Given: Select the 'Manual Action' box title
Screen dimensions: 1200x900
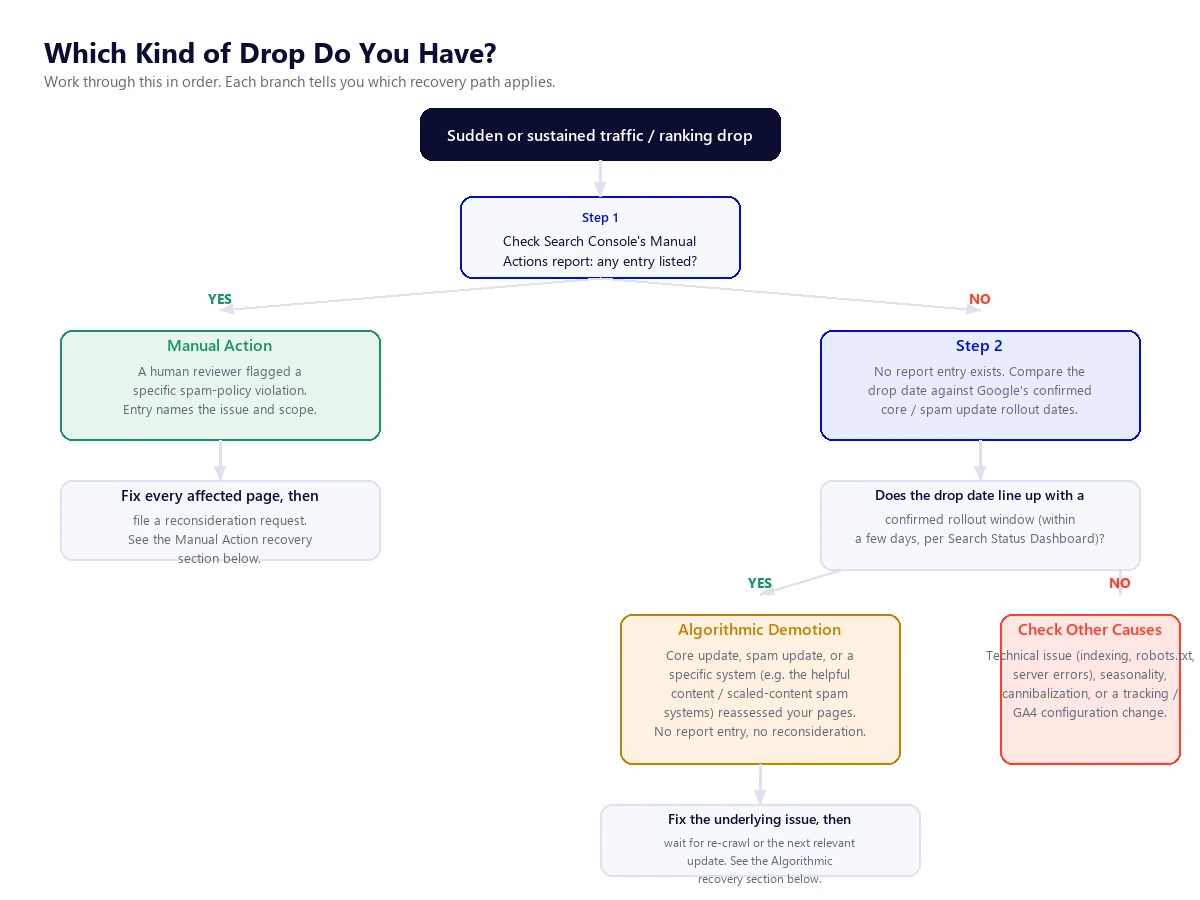Looking at the screenshot, I should point(220,346).
